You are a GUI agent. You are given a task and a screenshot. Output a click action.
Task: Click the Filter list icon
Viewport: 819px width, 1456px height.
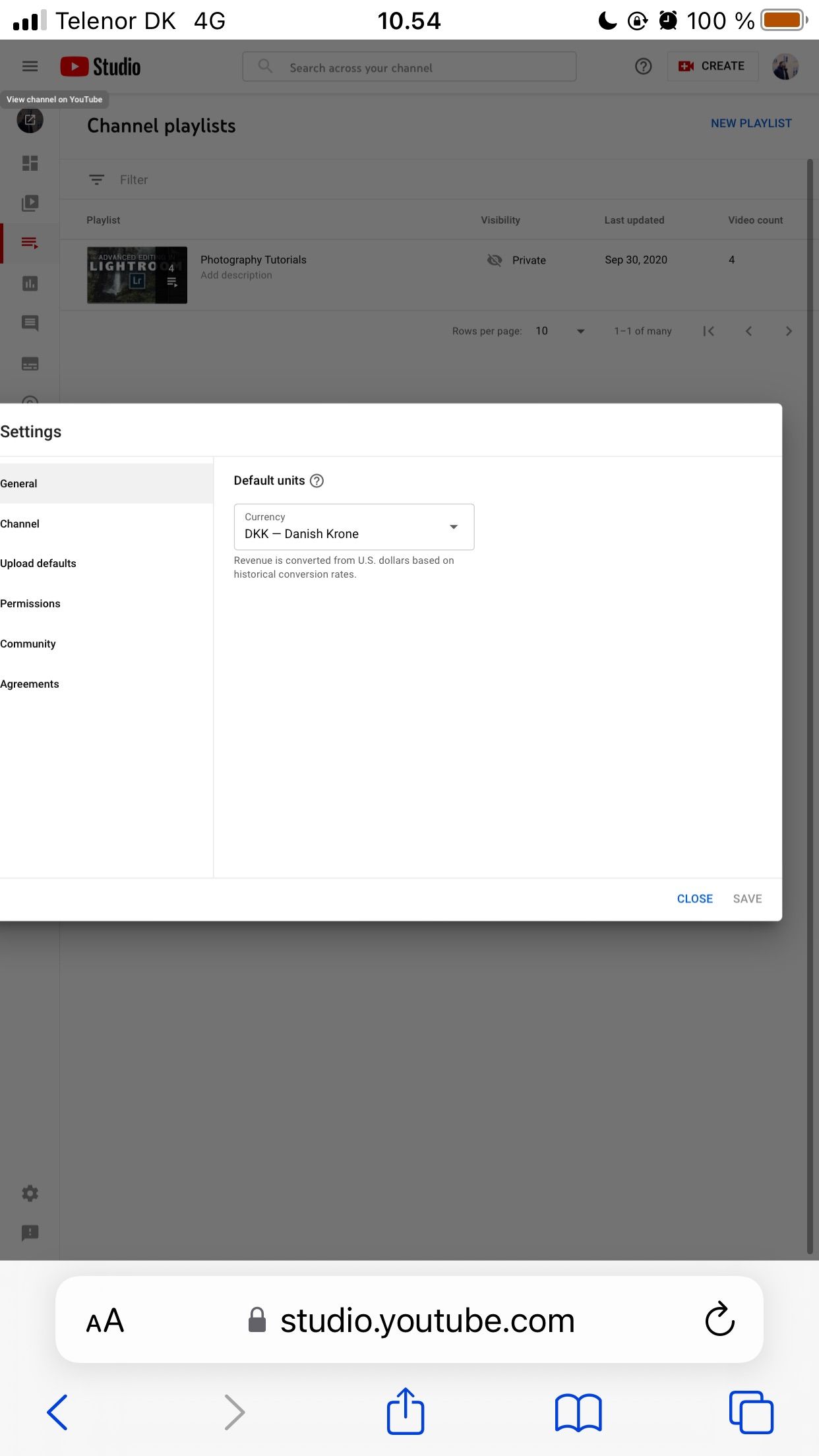click(96, 179)
